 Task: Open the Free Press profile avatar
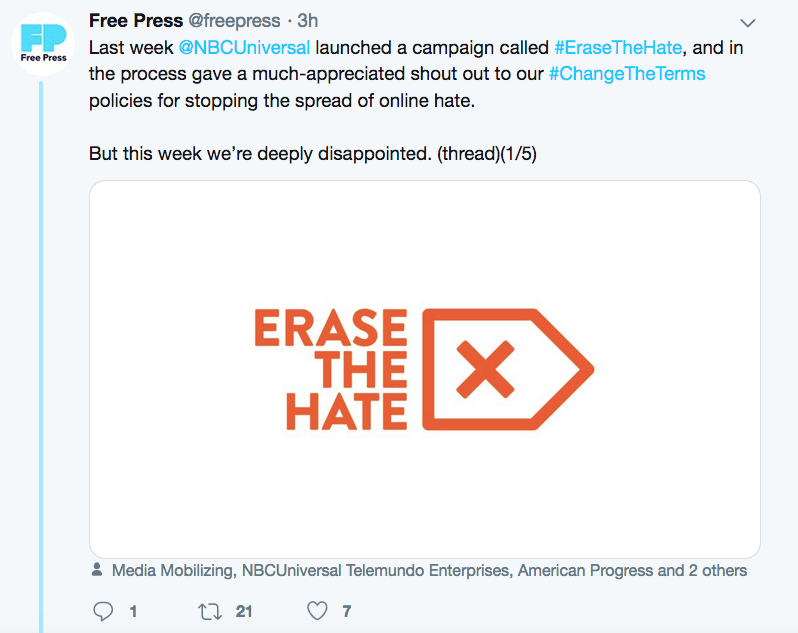point(43,44)
